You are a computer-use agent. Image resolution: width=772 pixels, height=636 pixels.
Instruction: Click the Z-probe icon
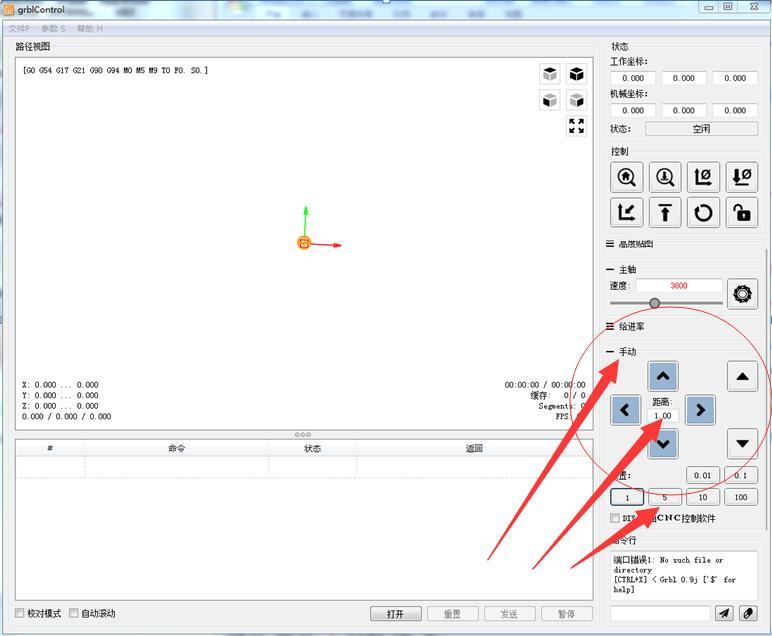pyautogui.click(x=664, y=178)
